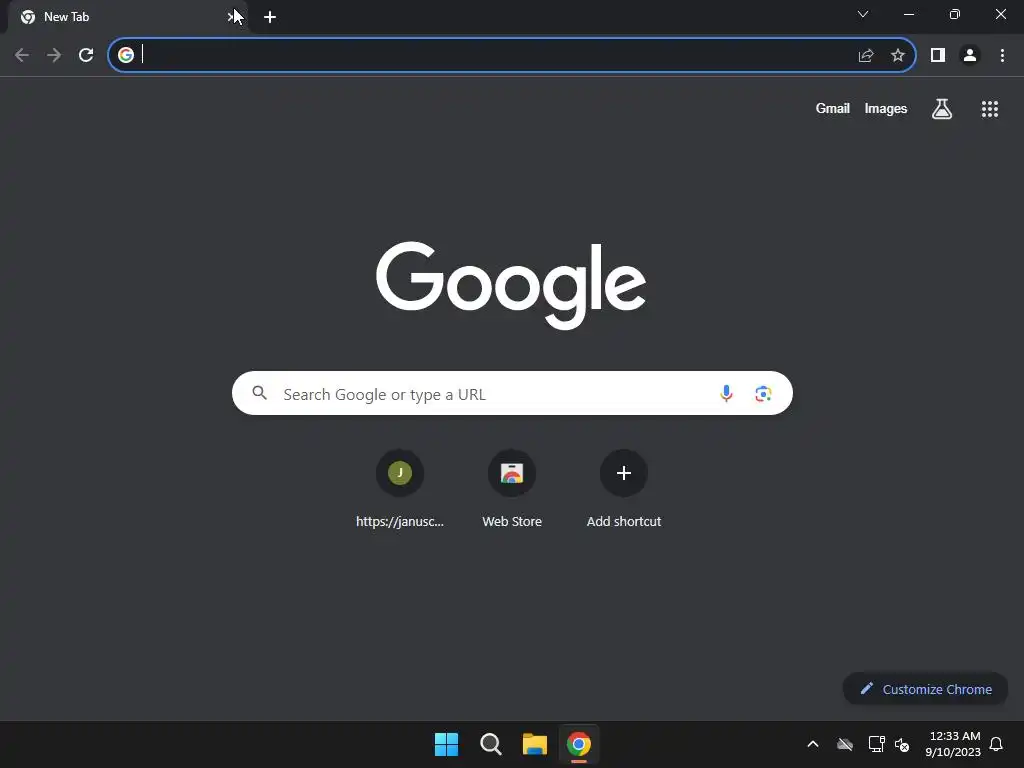Open the Chrome profile avatar menu
1024x768 pixels.
970,56
